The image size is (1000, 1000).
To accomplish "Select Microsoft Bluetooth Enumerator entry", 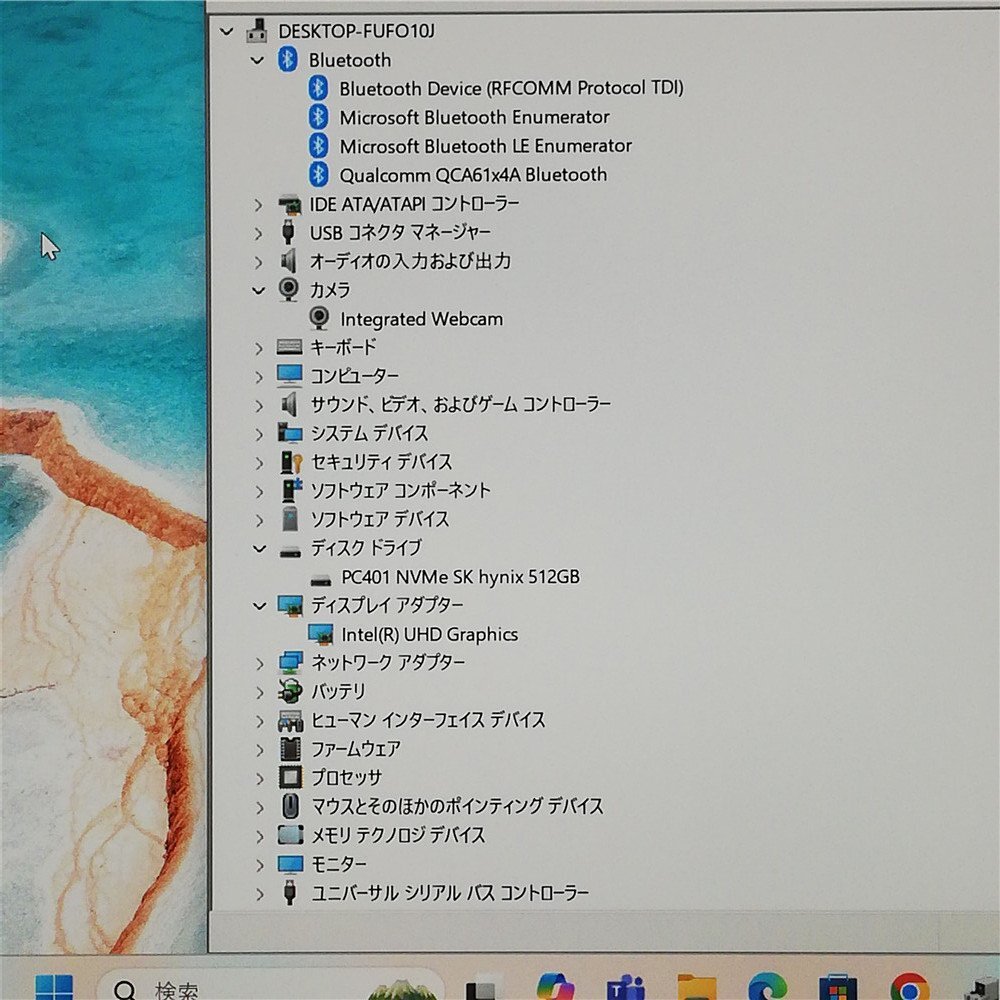I will 474,117.
